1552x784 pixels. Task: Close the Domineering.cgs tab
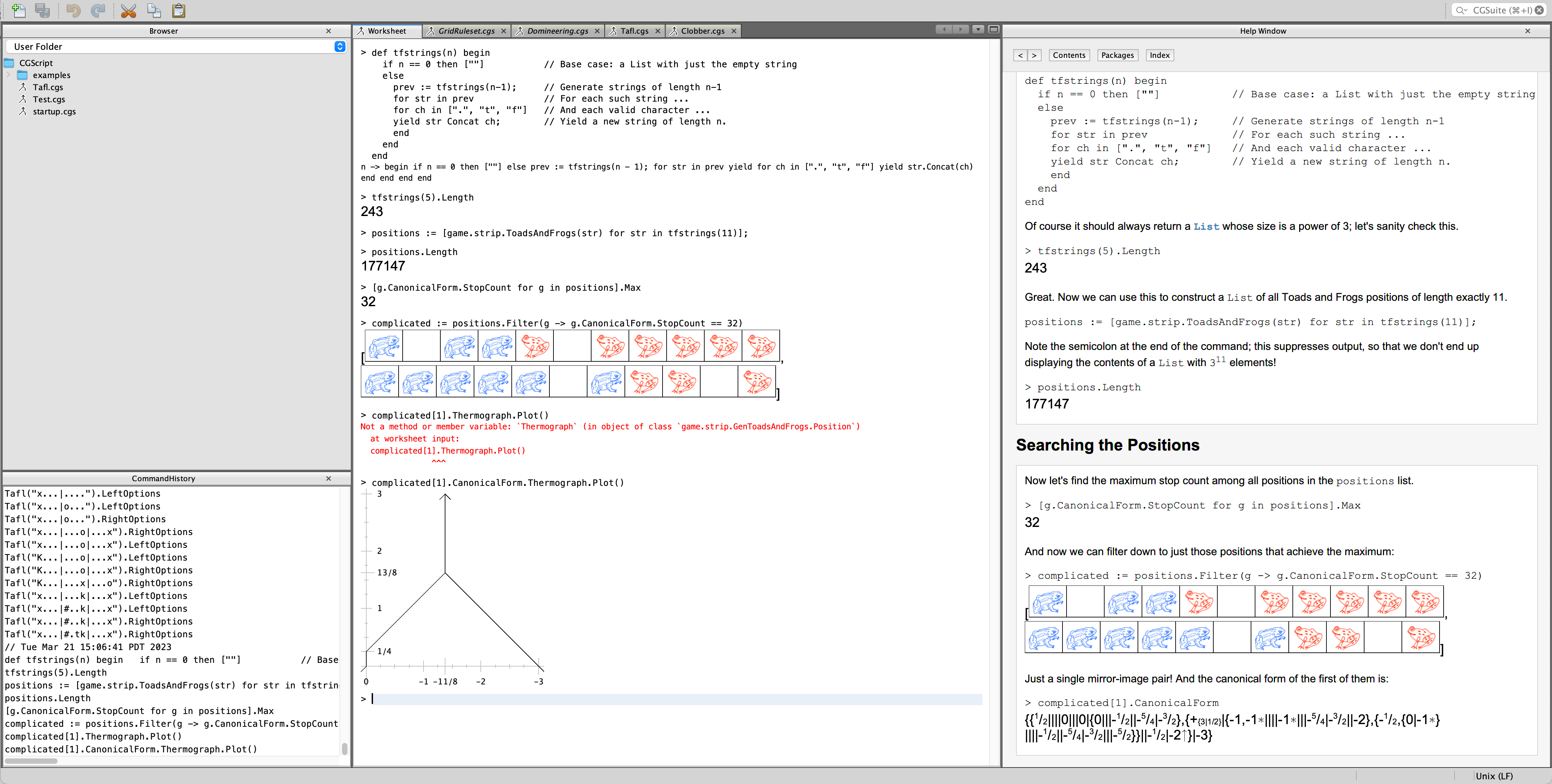click(597, 31)
